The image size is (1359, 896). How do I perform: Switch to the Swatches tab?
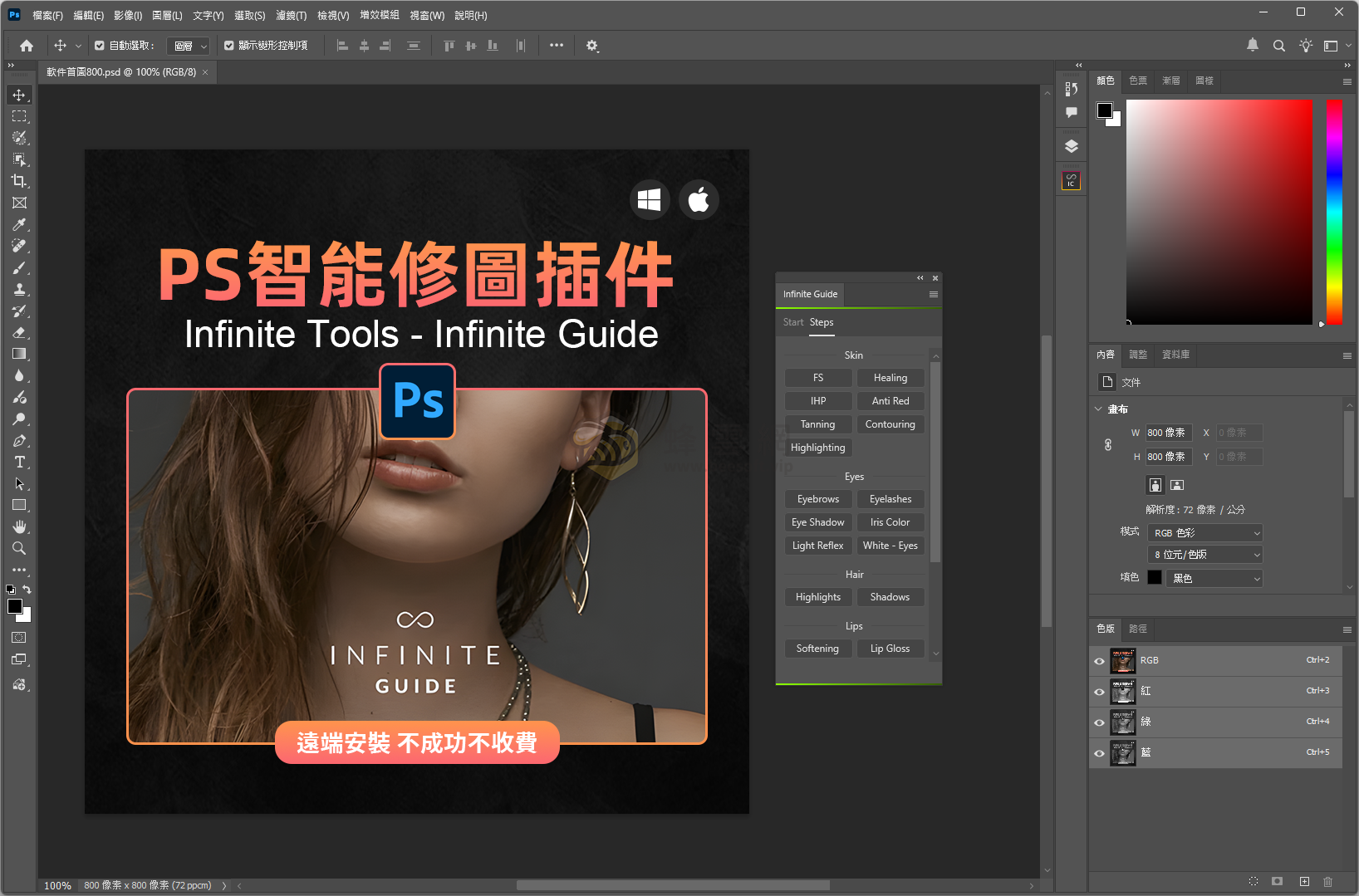click(1138, 81)
